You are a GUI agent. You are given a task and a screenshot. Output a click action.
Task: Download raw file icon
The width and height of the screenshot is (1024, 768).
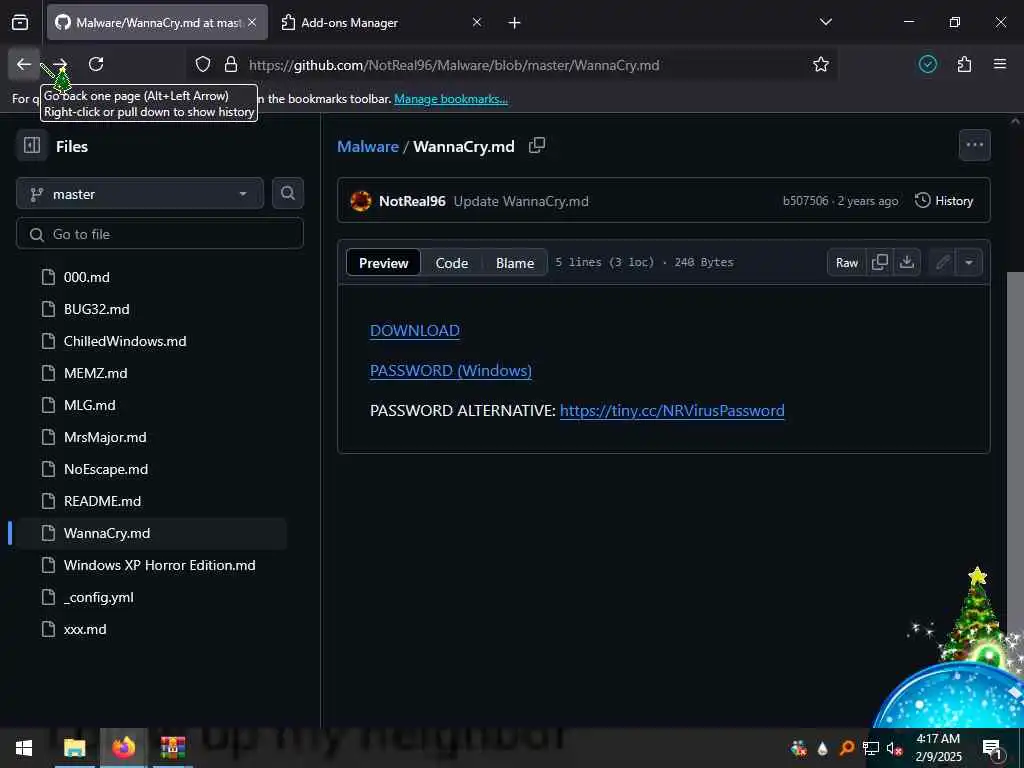(x=906, y=263)
